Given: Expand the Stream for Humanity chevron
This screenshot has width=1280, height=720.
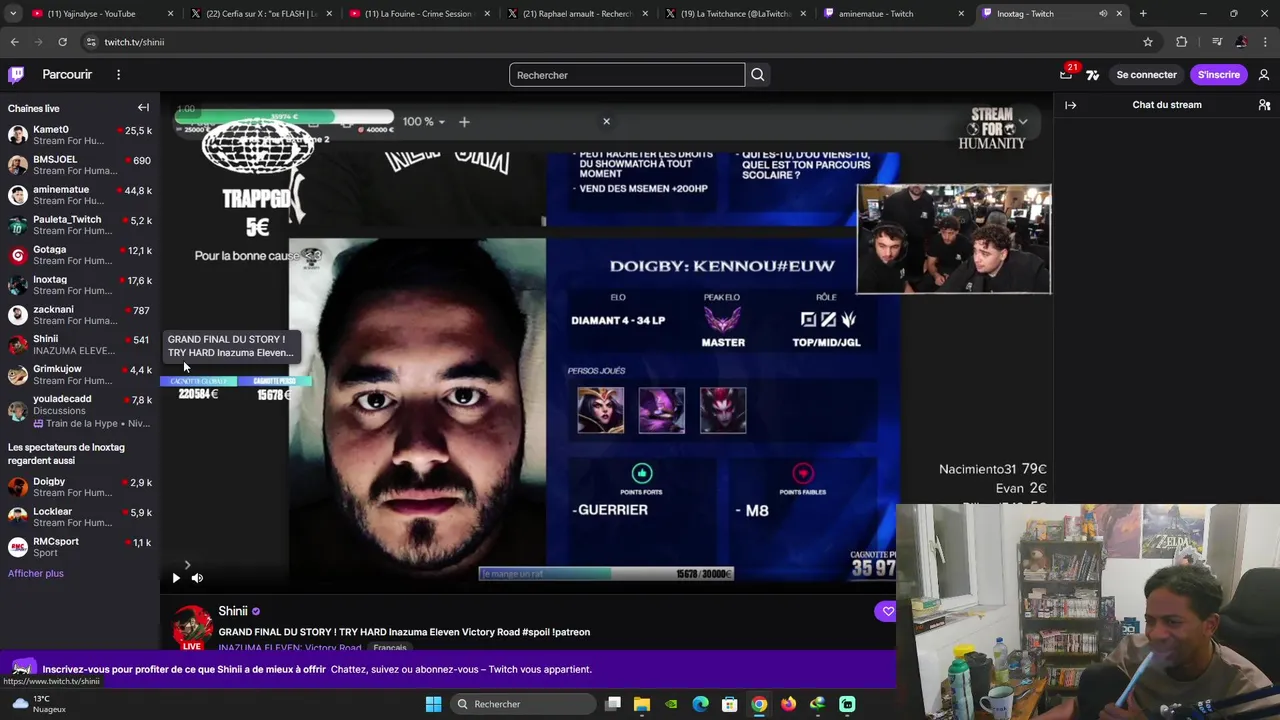Looking at the screenshot, I should coord(1023,122).
